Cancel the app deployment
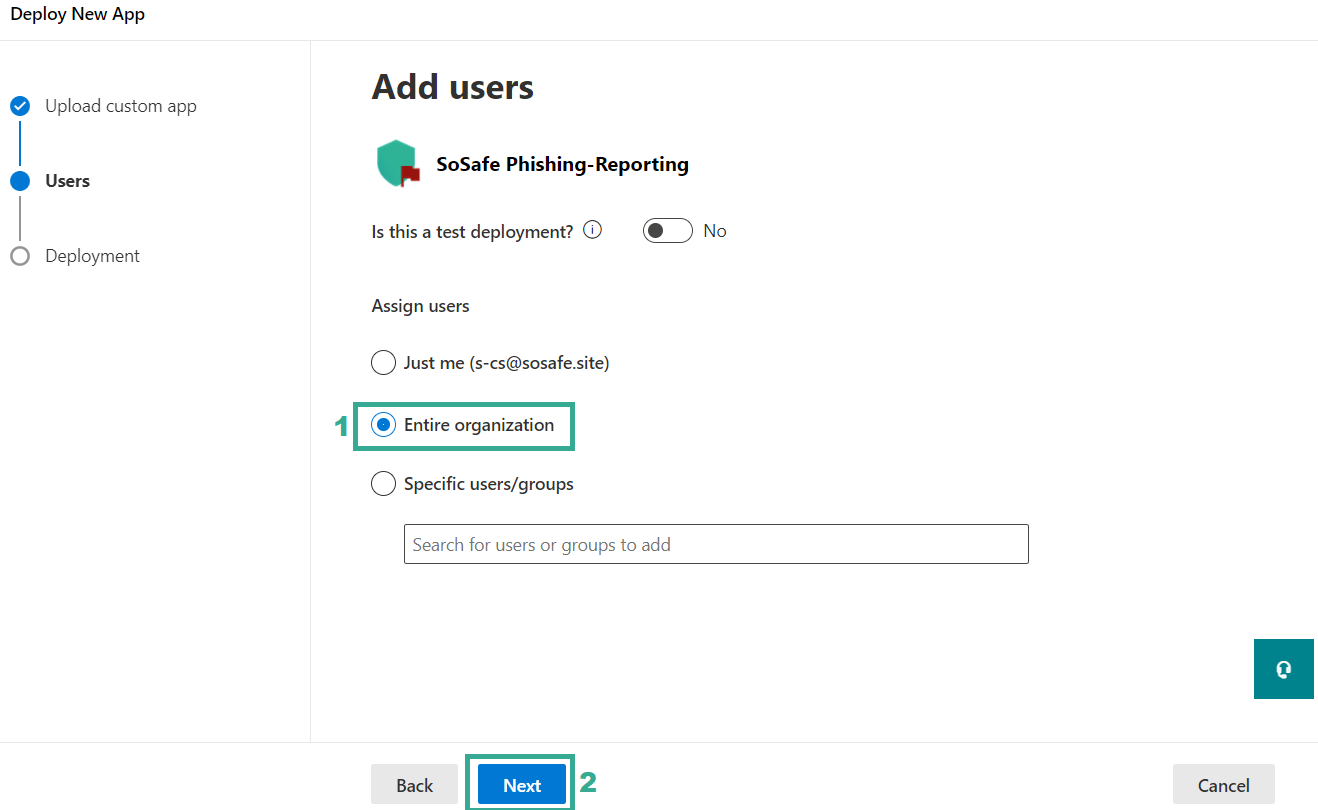 [x=1223, y=785]
